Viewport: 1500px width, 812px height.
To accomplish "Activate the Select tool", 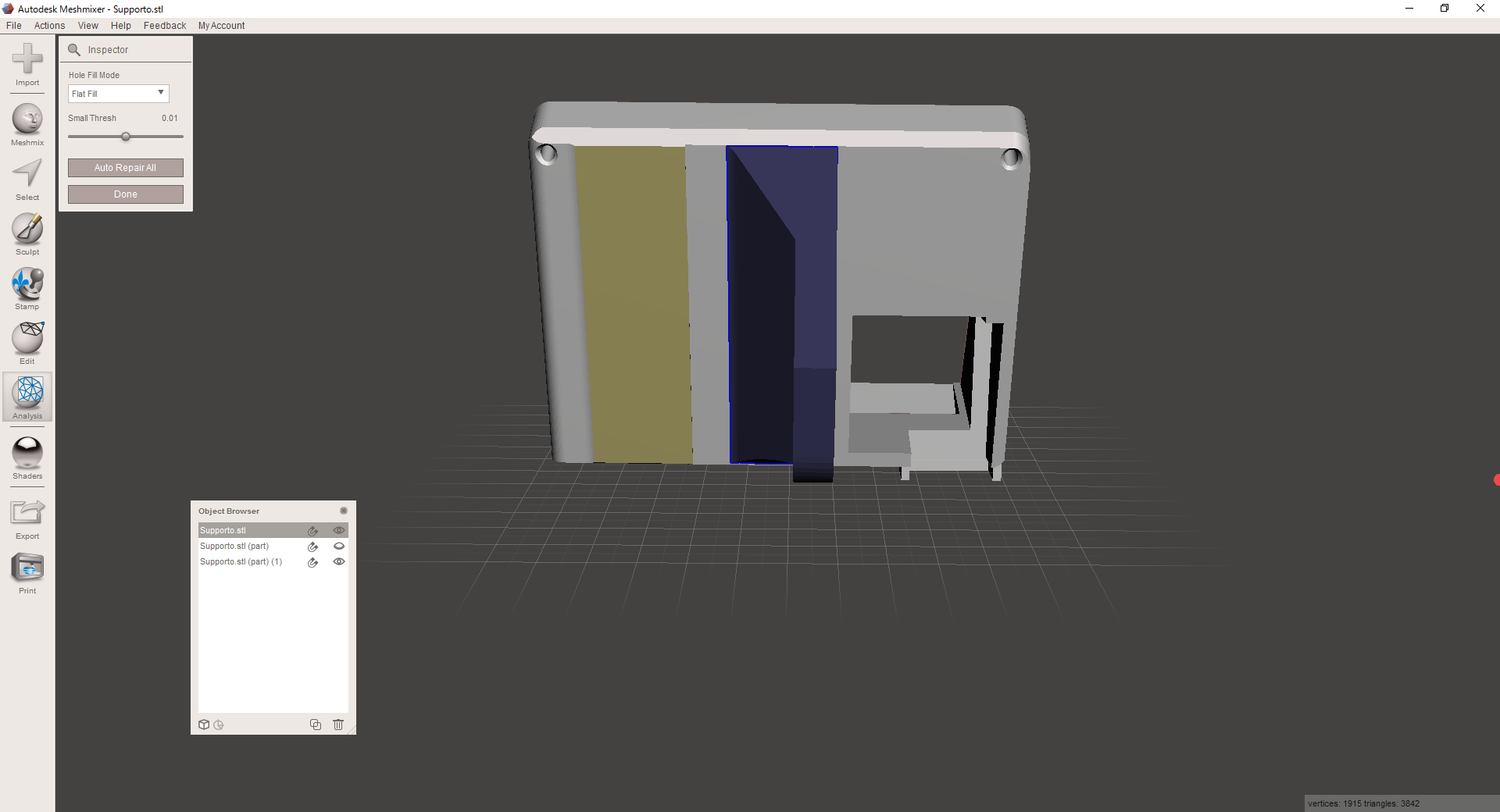I will (x=27, y=175).
